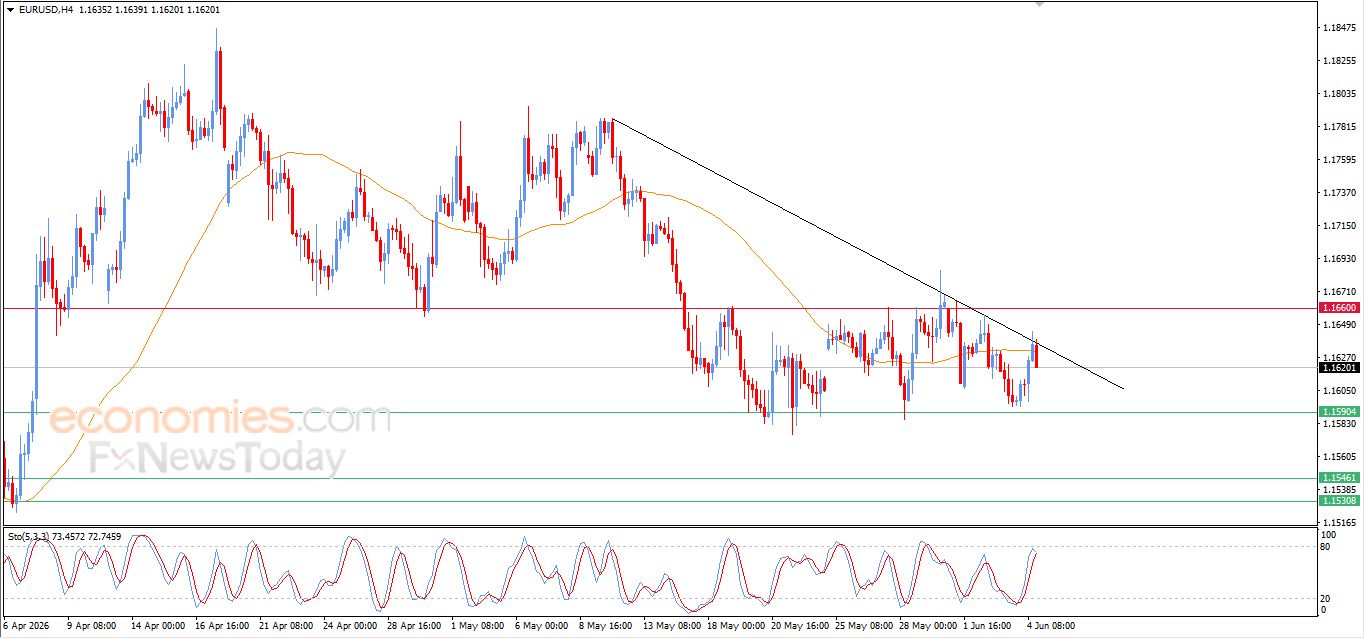Click price axis value 1.17150

tap(1338, 226)
